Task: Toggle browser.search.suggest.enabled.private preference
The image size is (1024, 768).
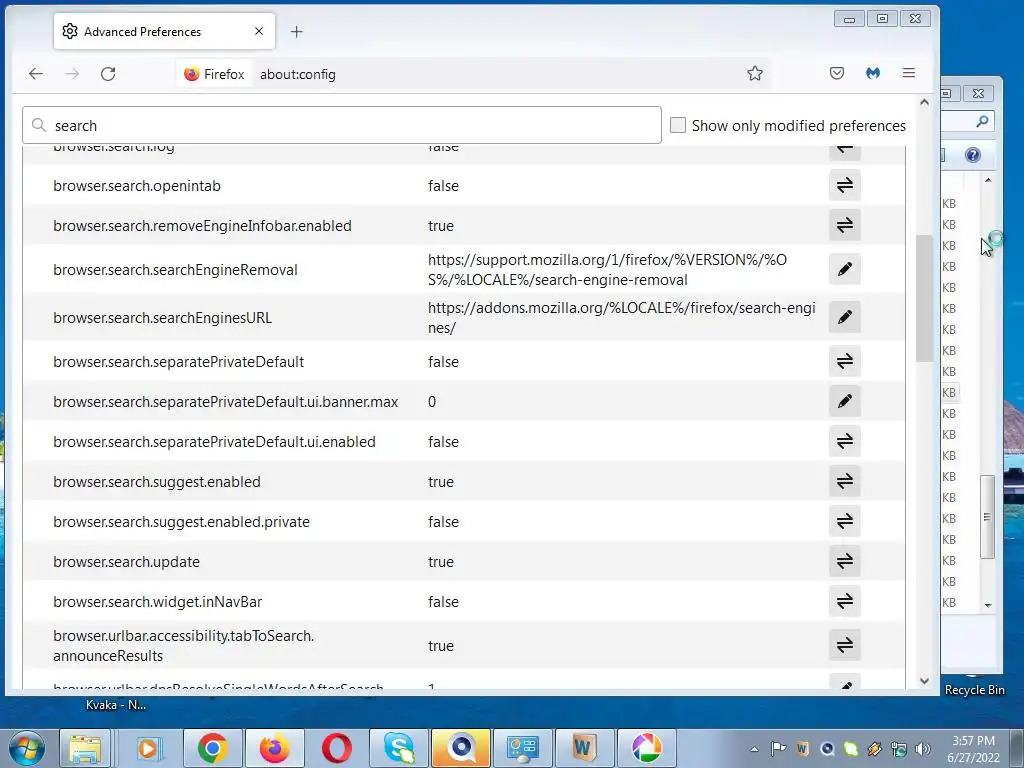Action: point(844,521)
